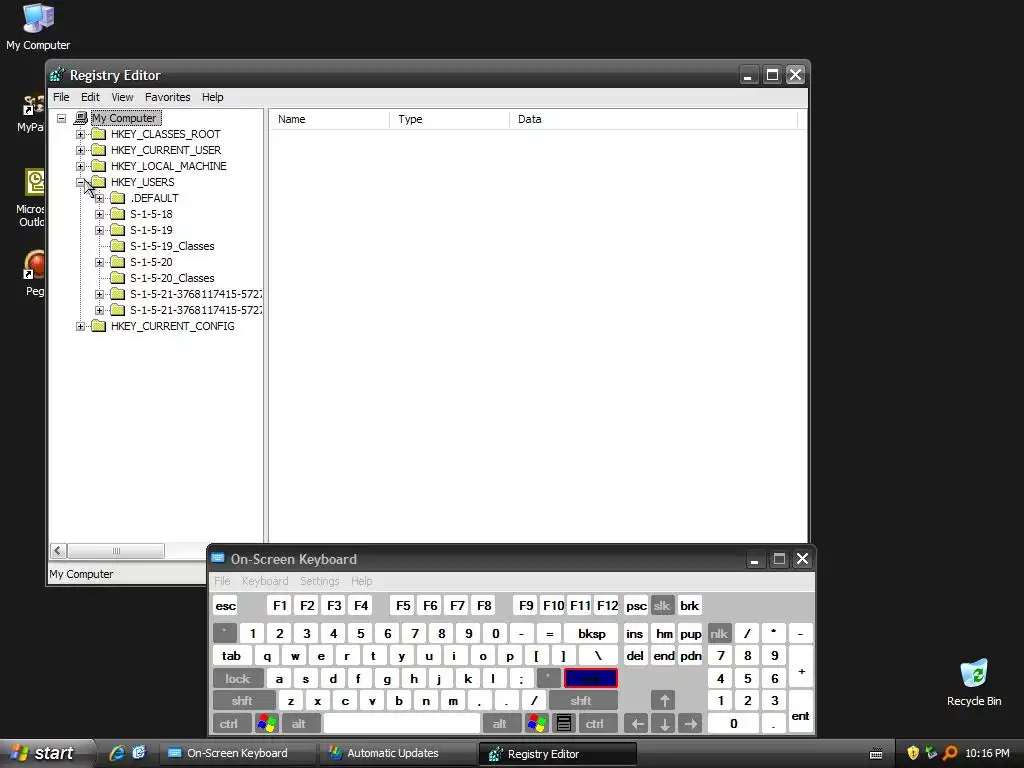Viewport: 1024px width, 768px height.
Task: Open the View menu in Registry Editor
Action: (x=122, y=97)
